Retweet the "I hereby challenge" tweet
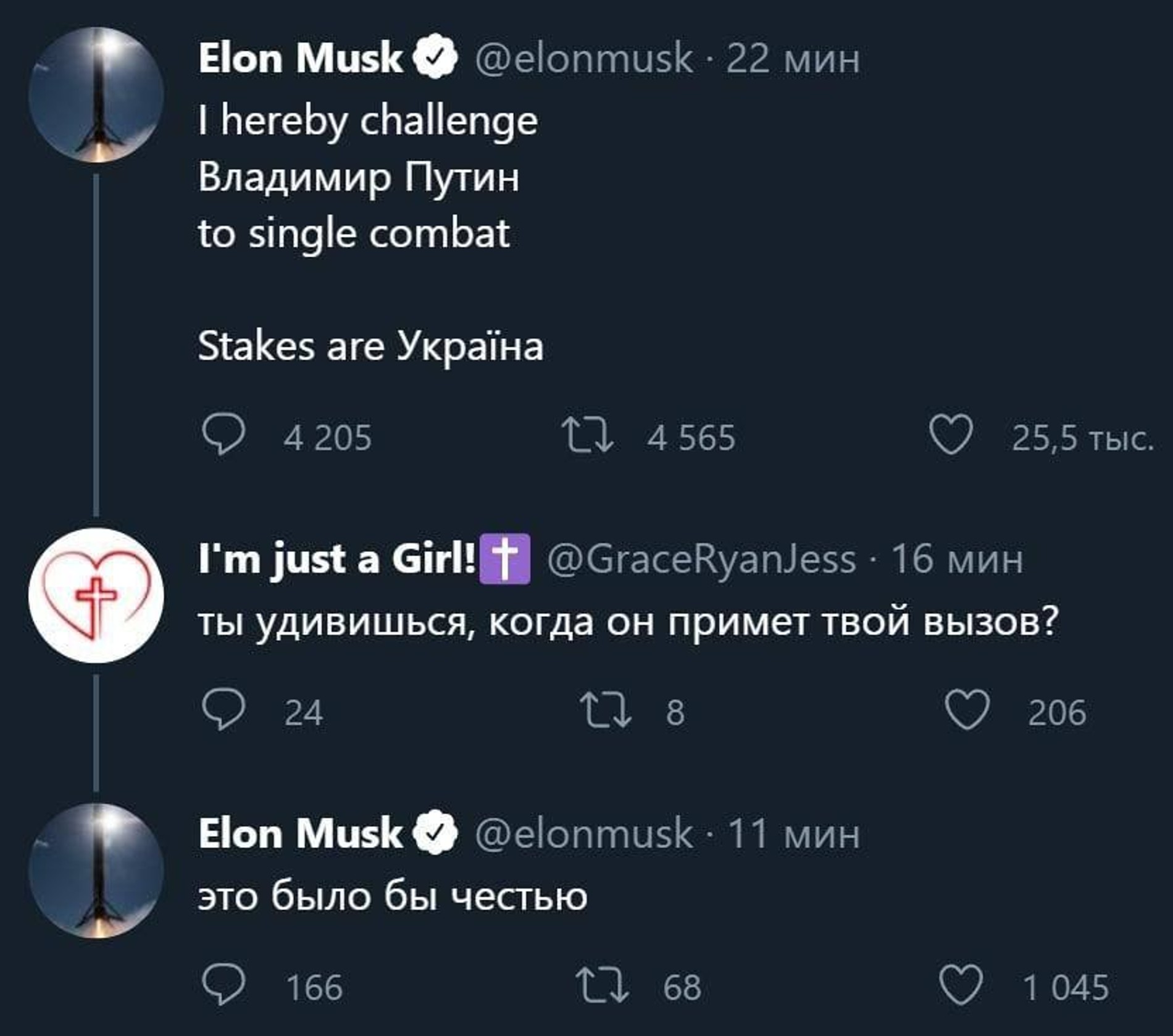The height and width of the screenshot is (1036, 1173). pos(586,435)
